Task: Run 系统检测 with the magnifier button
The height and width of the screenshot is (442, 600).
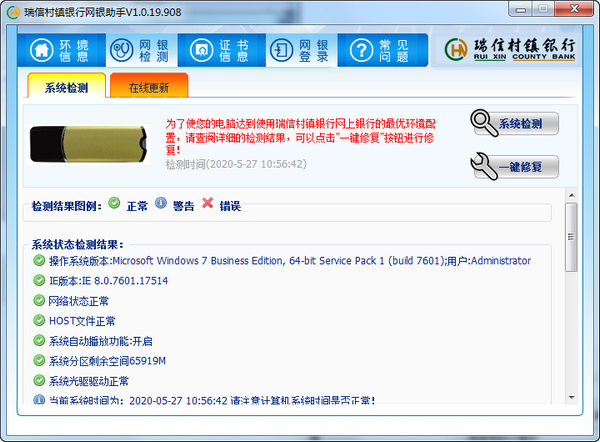Action: pos(515,123)
